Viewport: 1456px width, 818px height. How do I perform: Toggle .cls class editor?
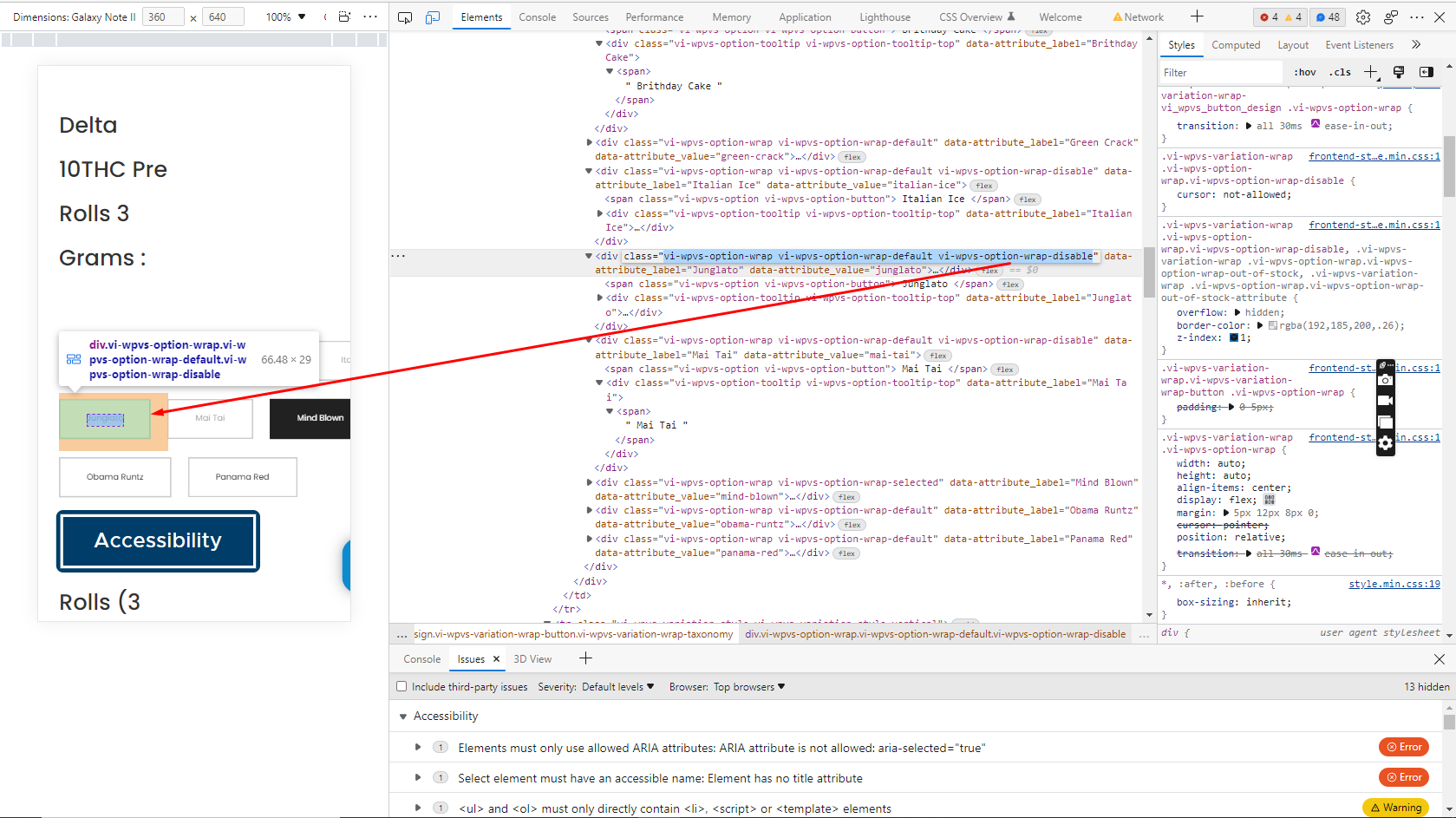(x=1342, y=72)
